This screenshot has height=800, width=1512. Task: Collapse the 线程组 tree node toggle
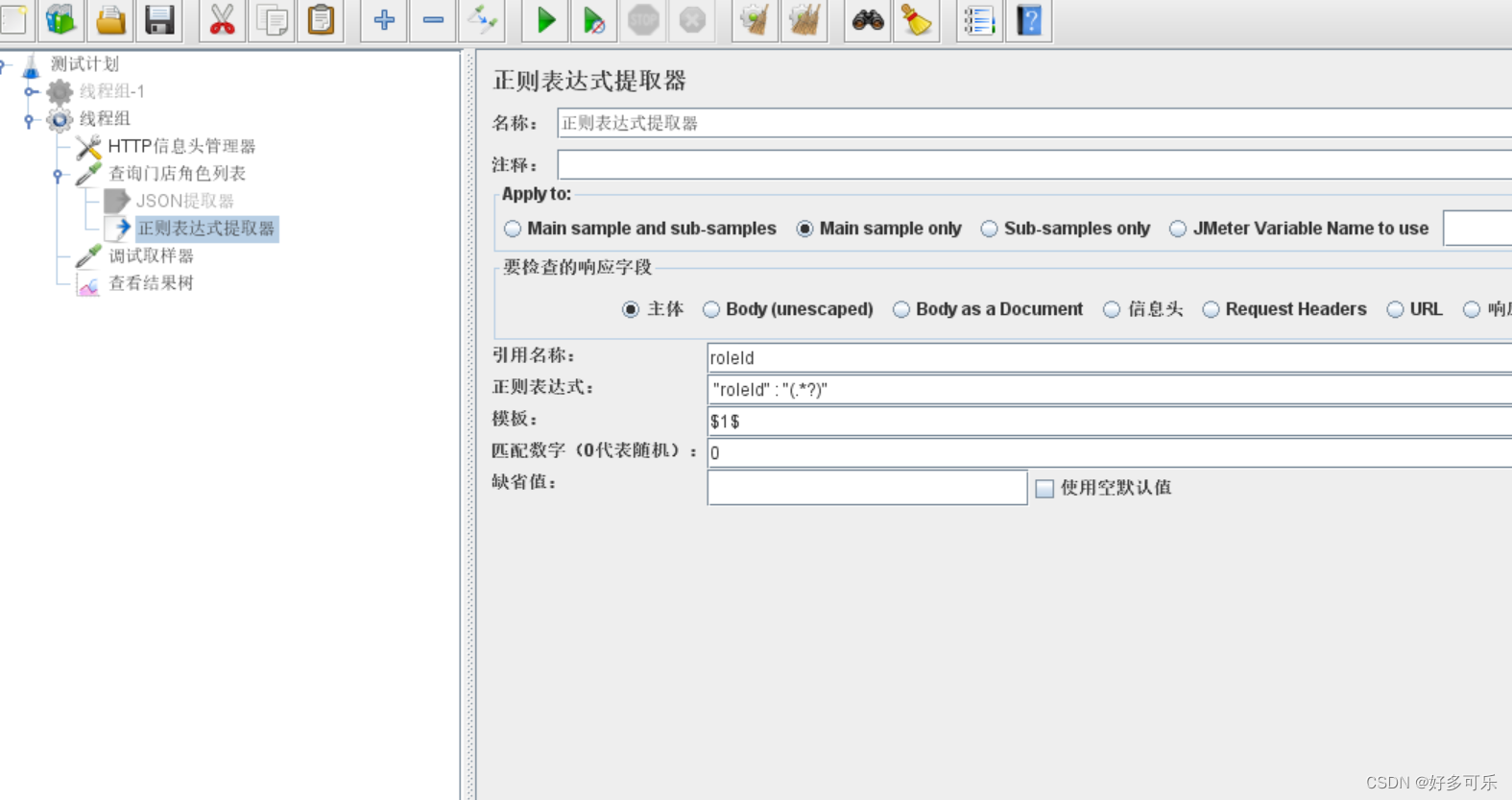[30, 120]
